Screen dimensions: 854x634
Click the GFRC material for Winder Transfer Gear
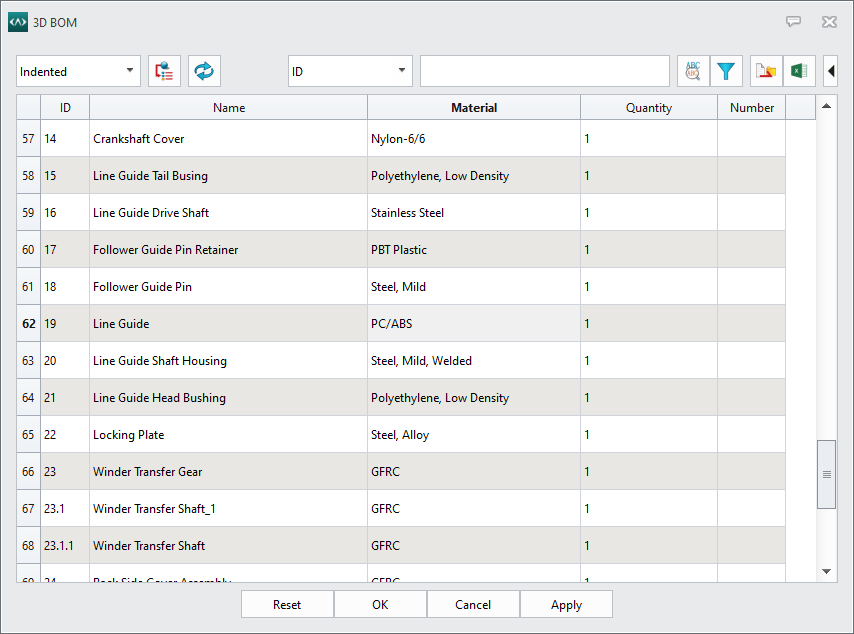[x=474, y=472]
